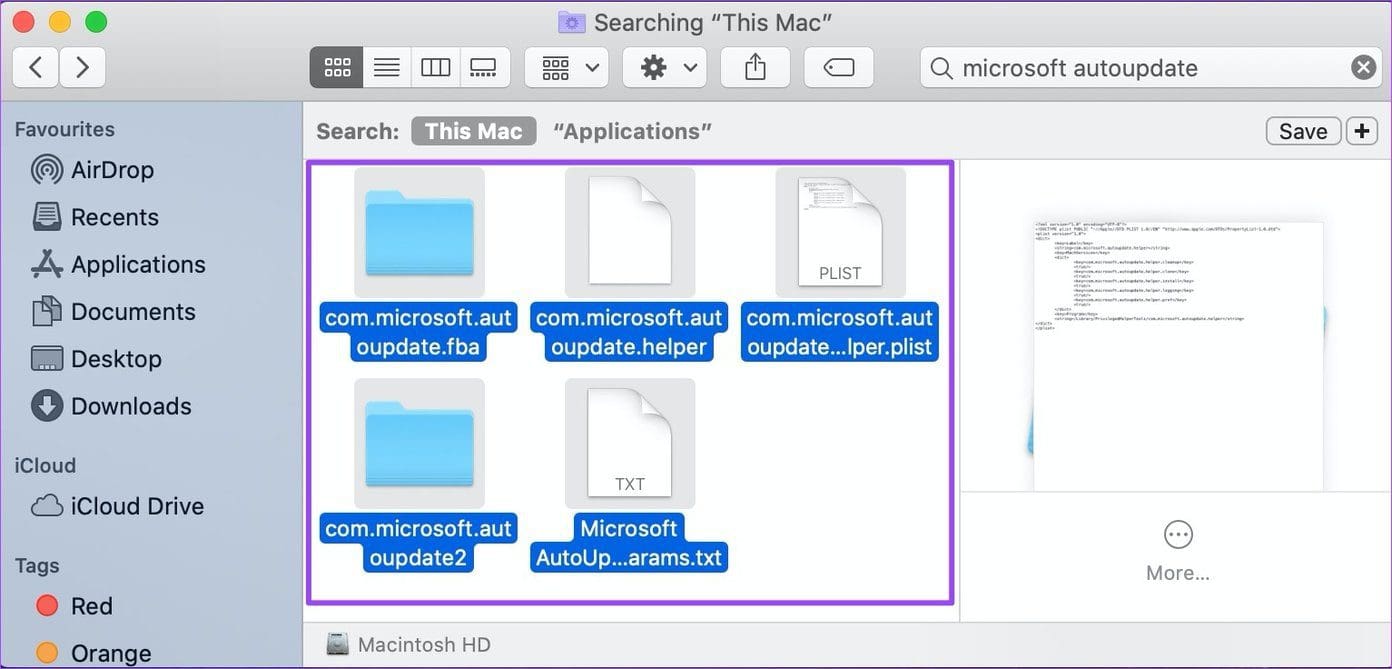The image size is (1392, 669).
Task: Switch to list view
Action: (387, 67)
